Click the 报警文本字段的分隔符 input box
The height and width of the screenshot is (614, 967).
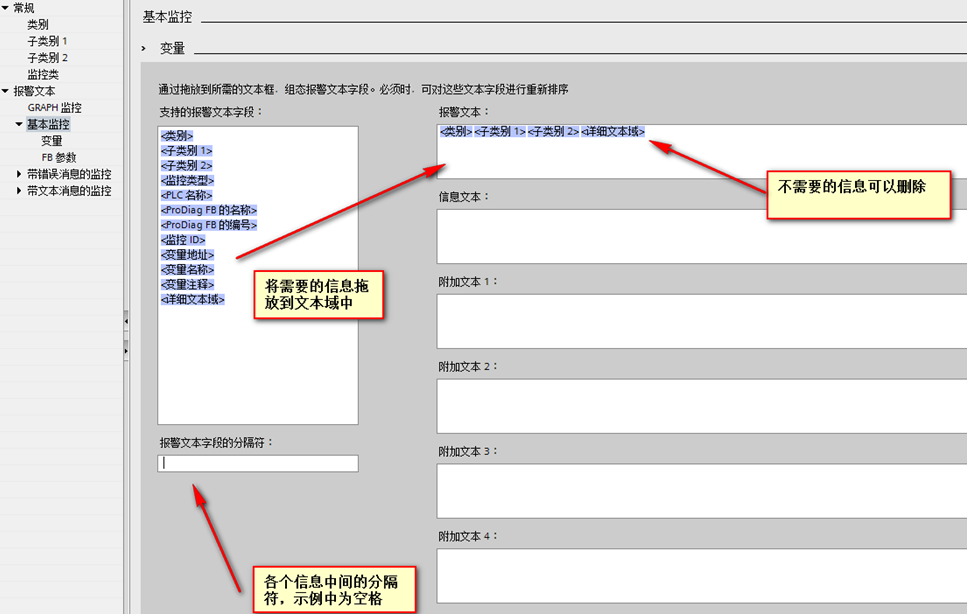tap(258, 463)
